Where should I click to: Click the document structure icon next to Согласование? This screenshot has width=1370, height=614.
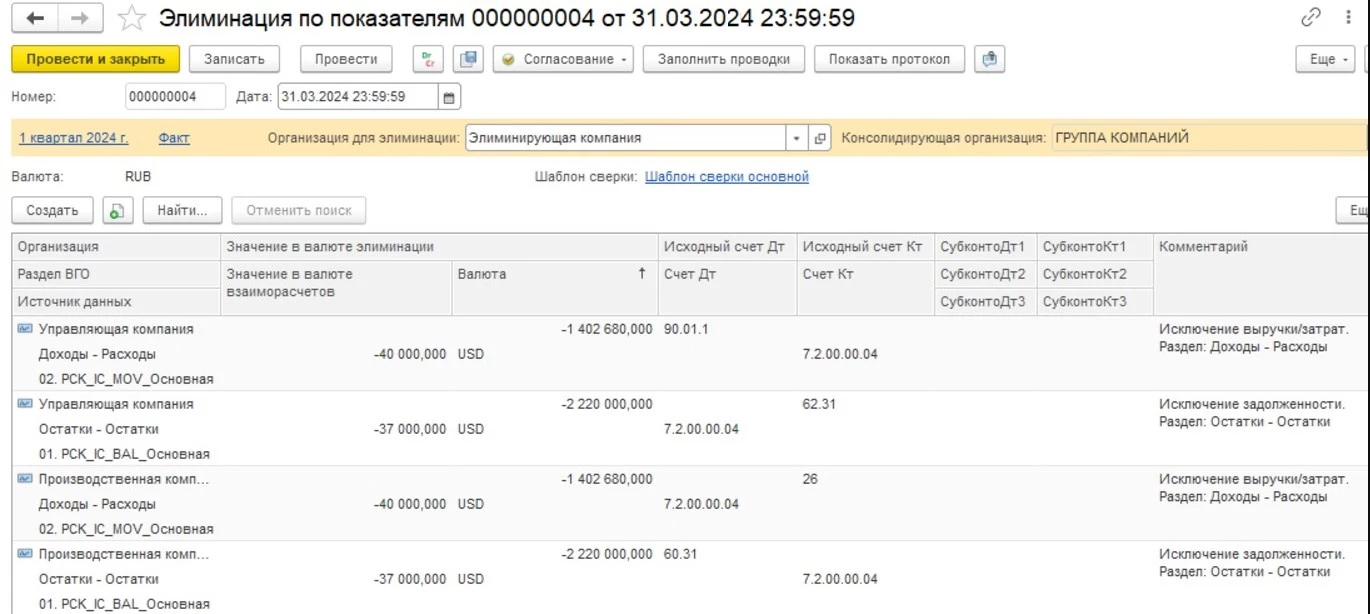[x=468, y=59]
